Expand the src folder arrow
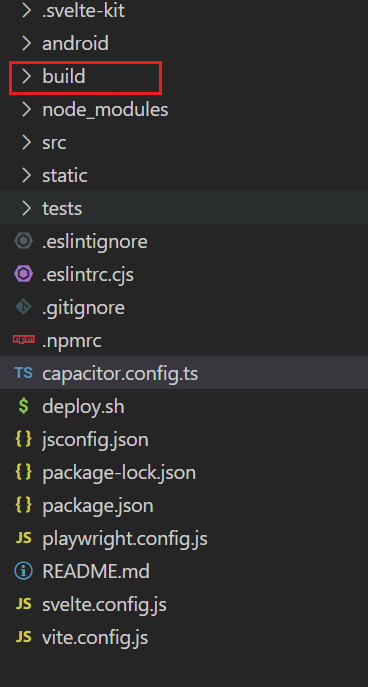 [27, 142]
